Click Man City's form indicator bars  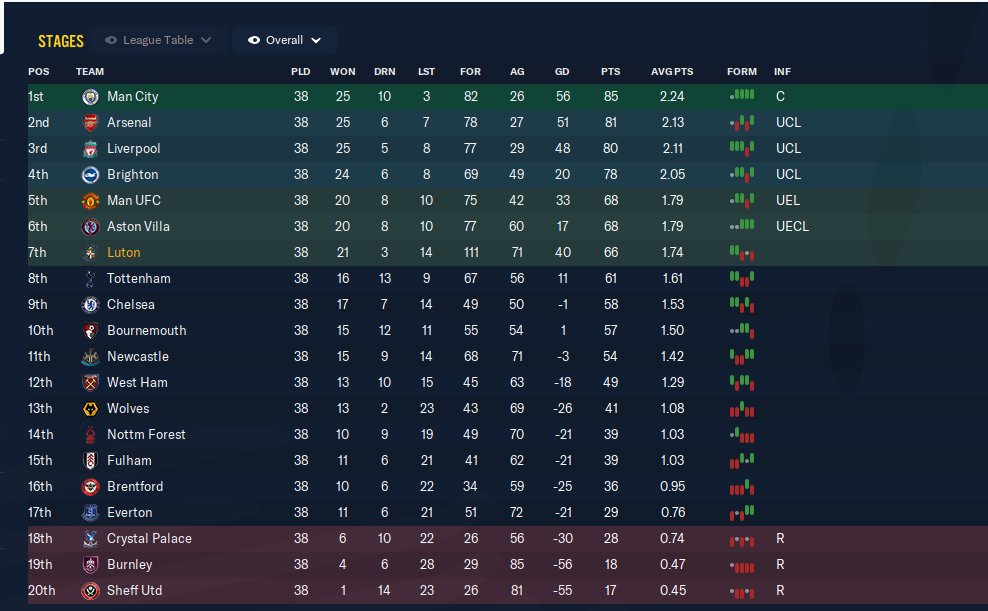click(741, 97)
